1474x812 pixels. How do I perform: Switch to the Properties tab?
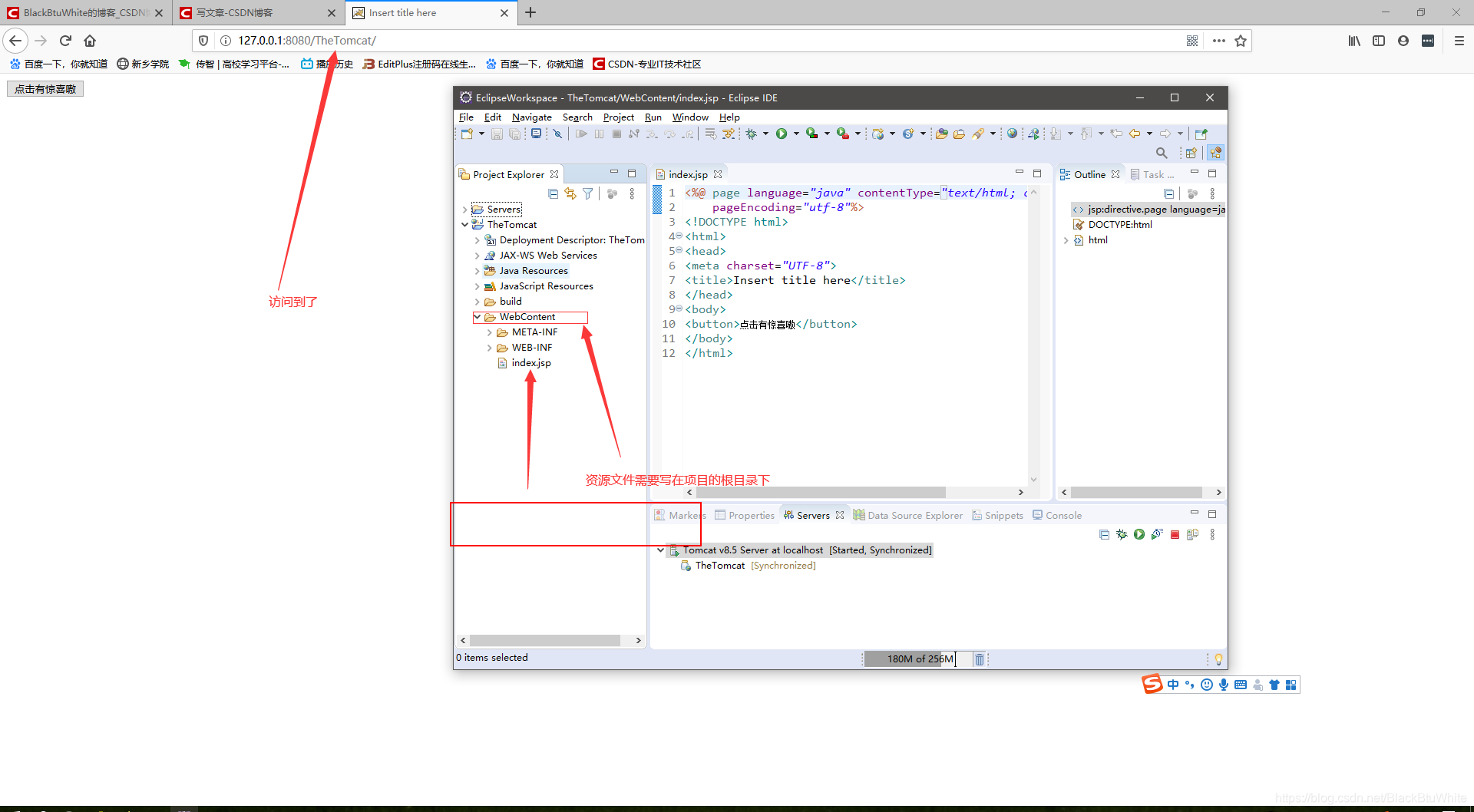pos(745,516)
